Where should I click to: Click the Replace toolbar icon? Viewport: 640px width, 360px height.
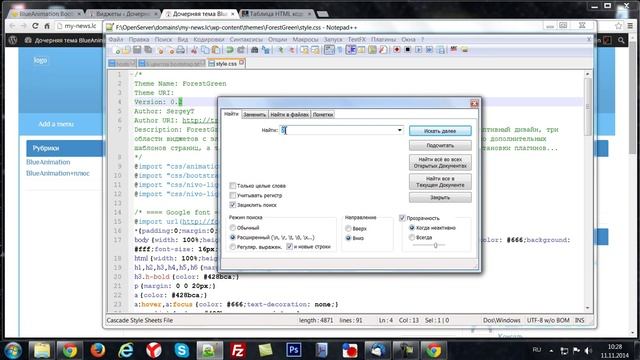[x=266, y=50]
